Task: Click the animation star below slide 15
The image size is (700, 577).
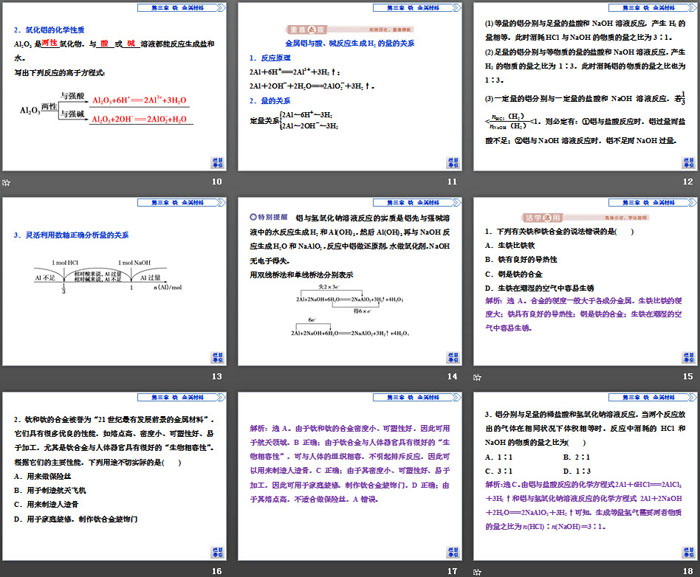Action: (x=475, y=376)
